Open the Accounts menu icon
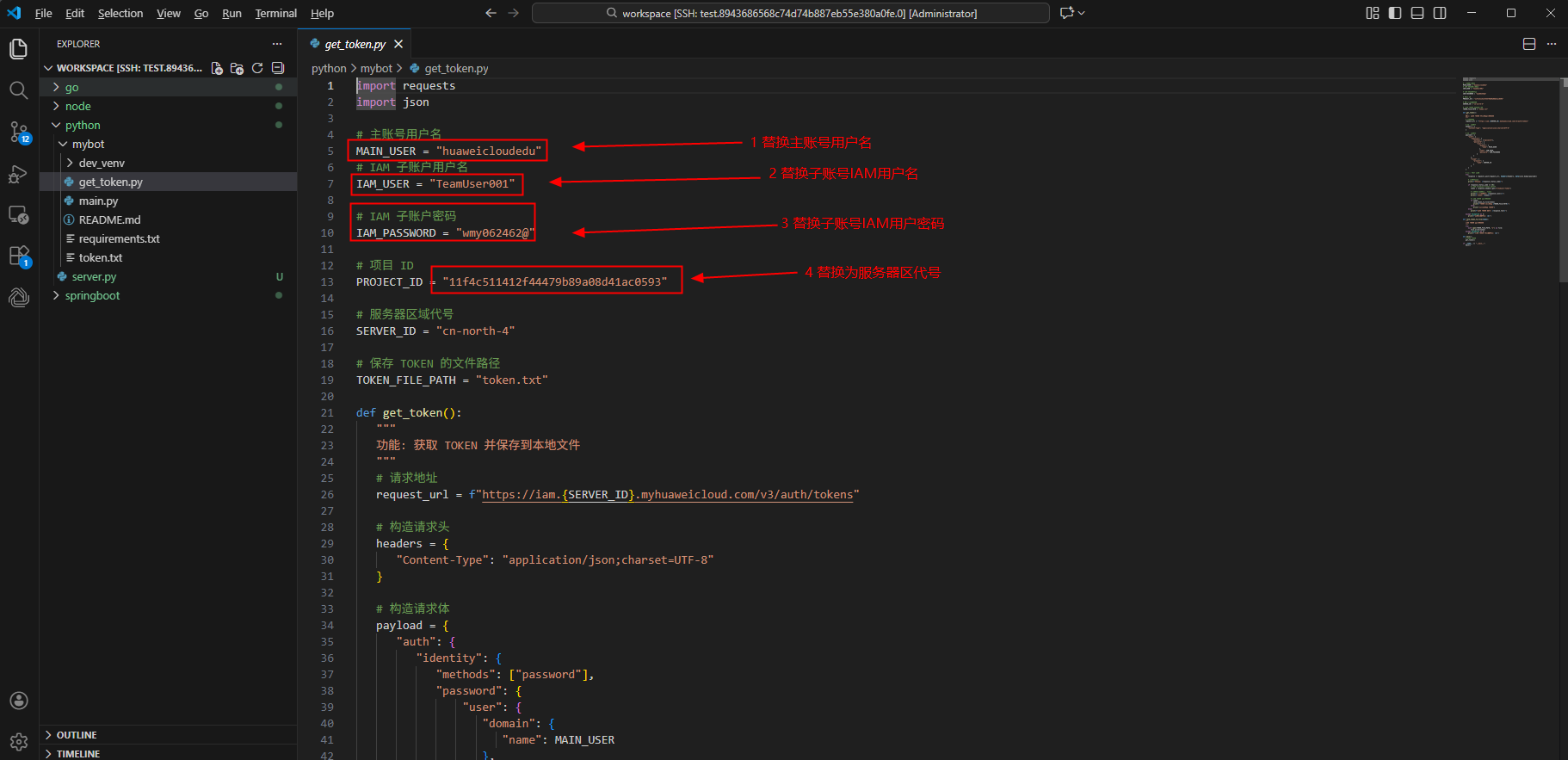This screenshot has height=760, width=1568. click(x=18, y=701)
